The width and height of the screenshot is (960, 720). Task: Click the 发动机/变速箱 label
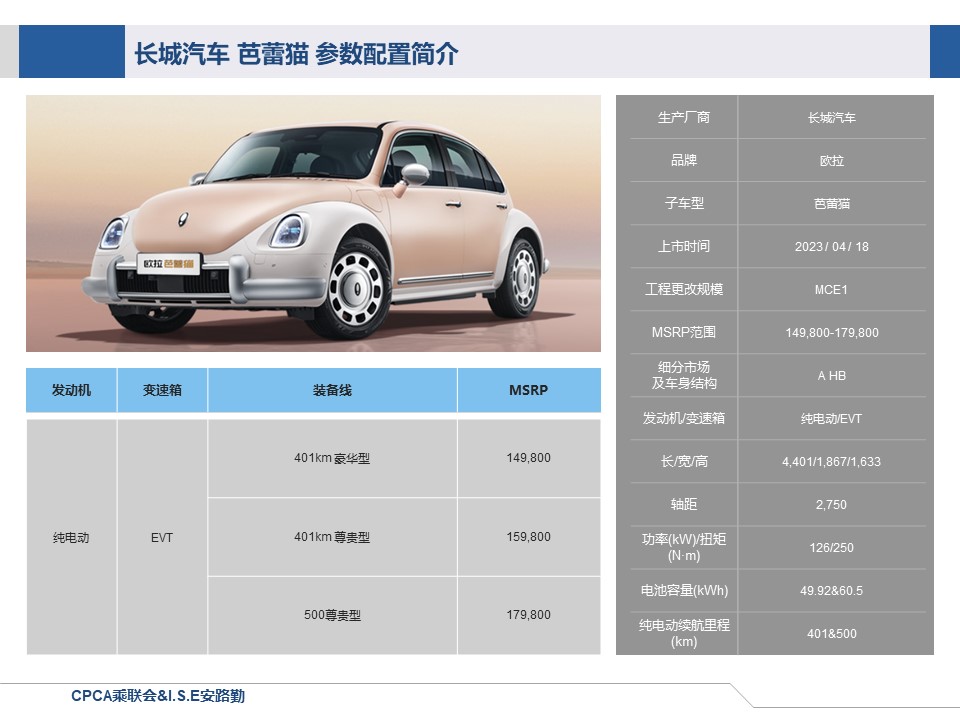pyautogui.click(x=684, y=418)
